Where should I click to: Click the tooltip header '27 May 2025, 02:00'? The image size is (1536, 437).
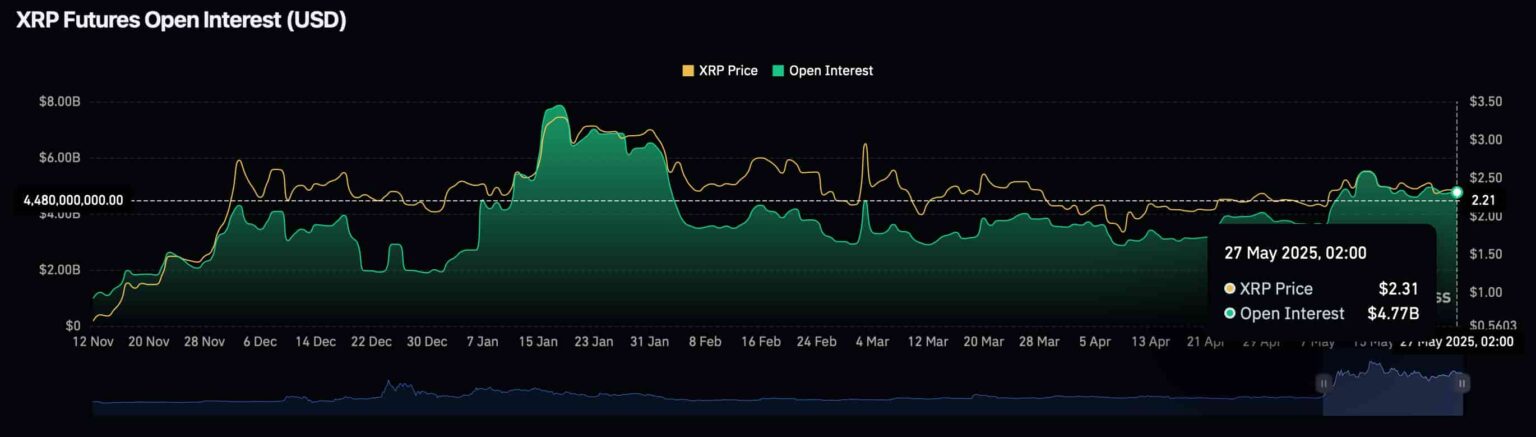[1295, 253]
